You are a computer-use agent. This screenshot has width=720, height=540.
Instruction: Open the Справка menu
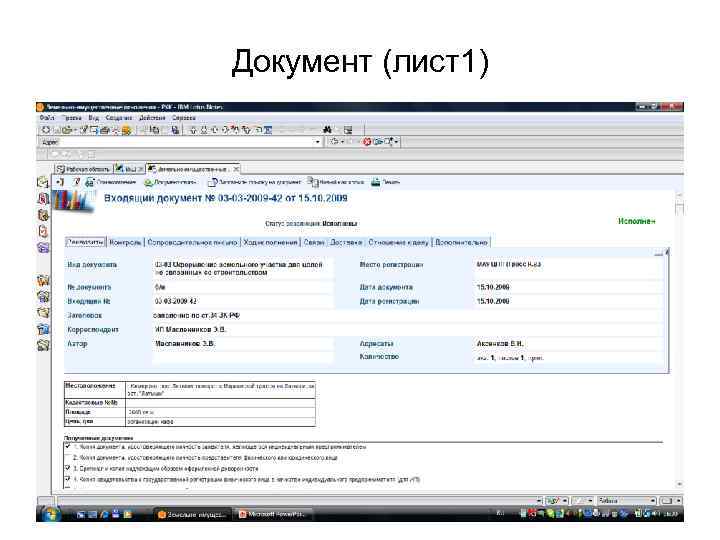pyautogui.click(x=184, y=118)
